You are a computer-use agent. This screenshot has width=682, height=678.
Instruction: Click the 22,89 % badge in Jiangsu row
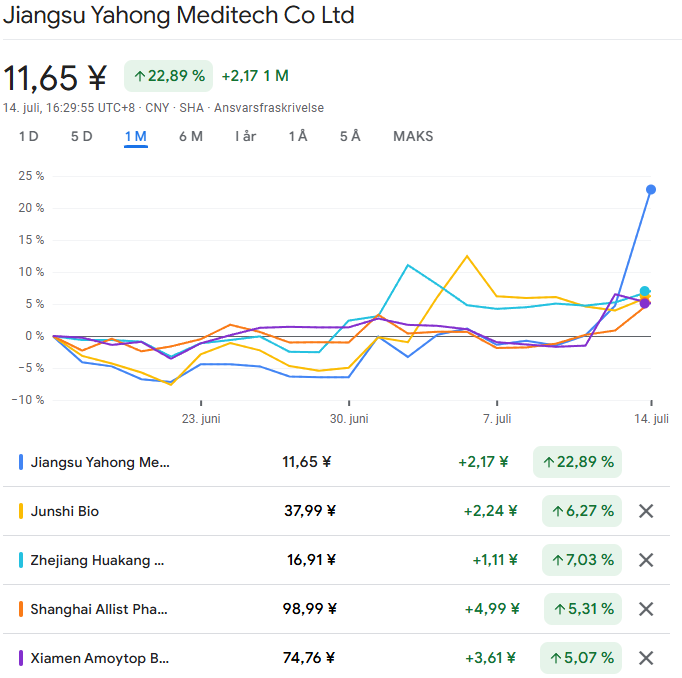pyautogui.click(x=578, y=462)
